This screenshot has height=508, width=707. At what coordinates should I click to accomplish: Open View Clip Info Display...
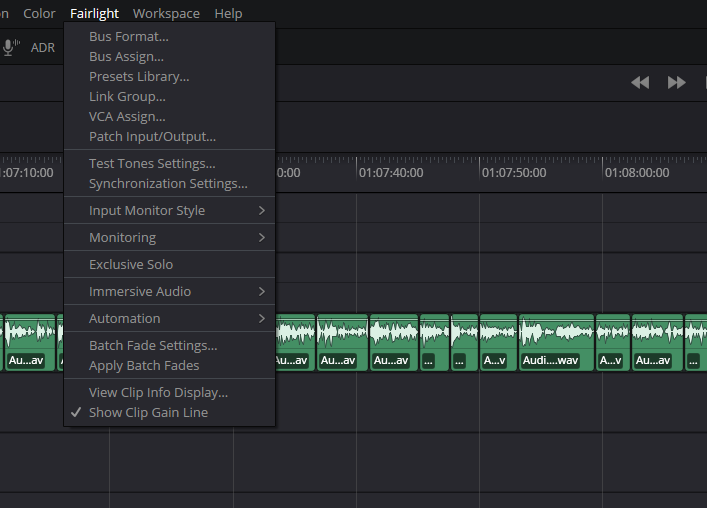pyautogui.click(x=170, y=393)
